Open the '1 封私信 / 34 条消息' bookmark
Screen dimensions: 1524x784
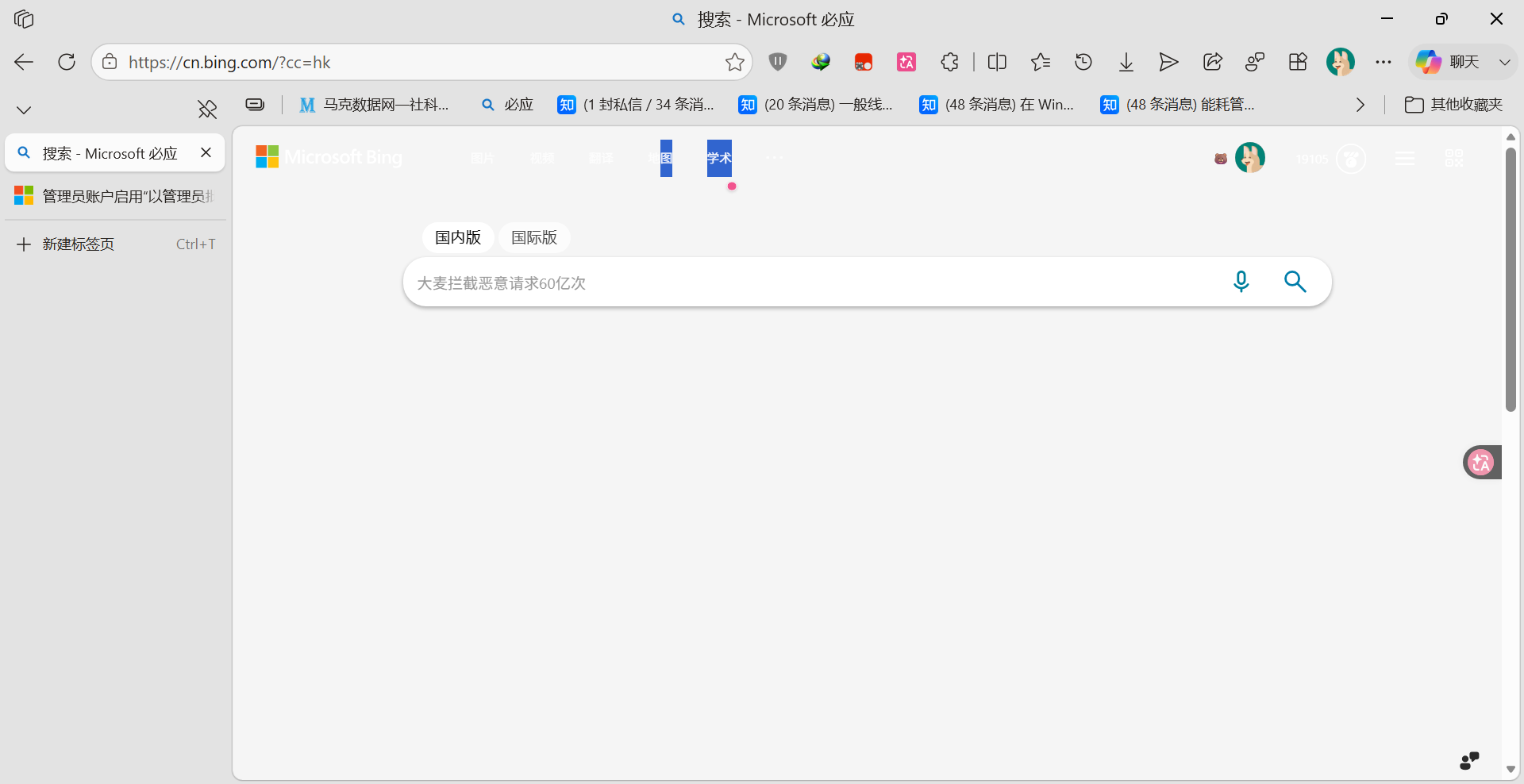point(636,105)
